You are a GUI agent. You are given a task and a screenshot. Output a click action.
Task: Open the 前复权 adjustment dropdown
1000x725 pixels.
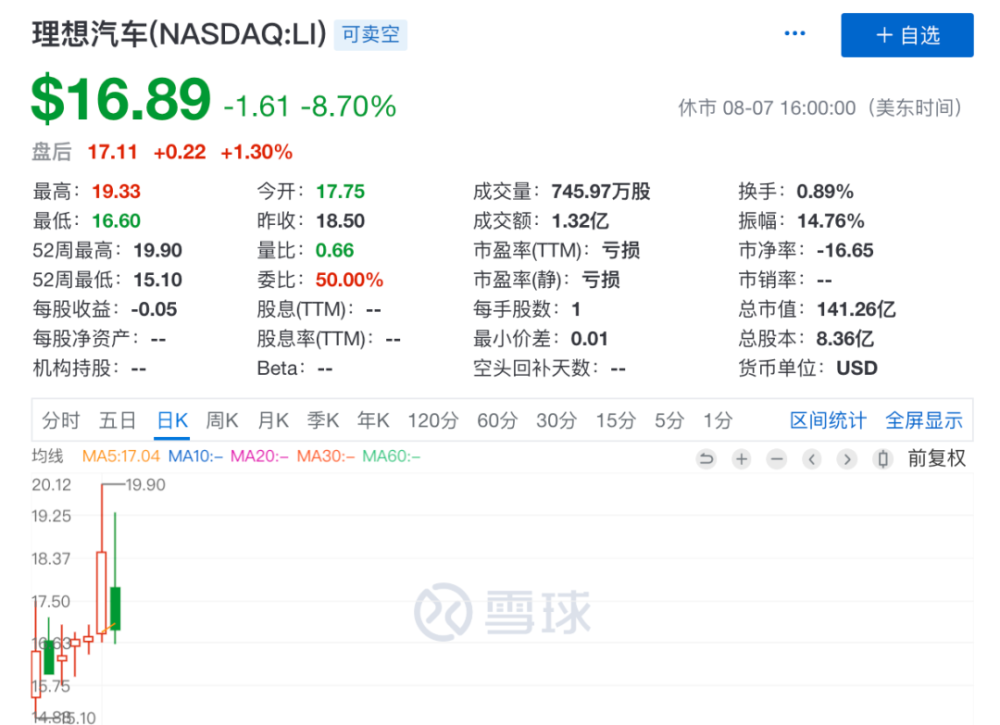click(x=937, y=458)
